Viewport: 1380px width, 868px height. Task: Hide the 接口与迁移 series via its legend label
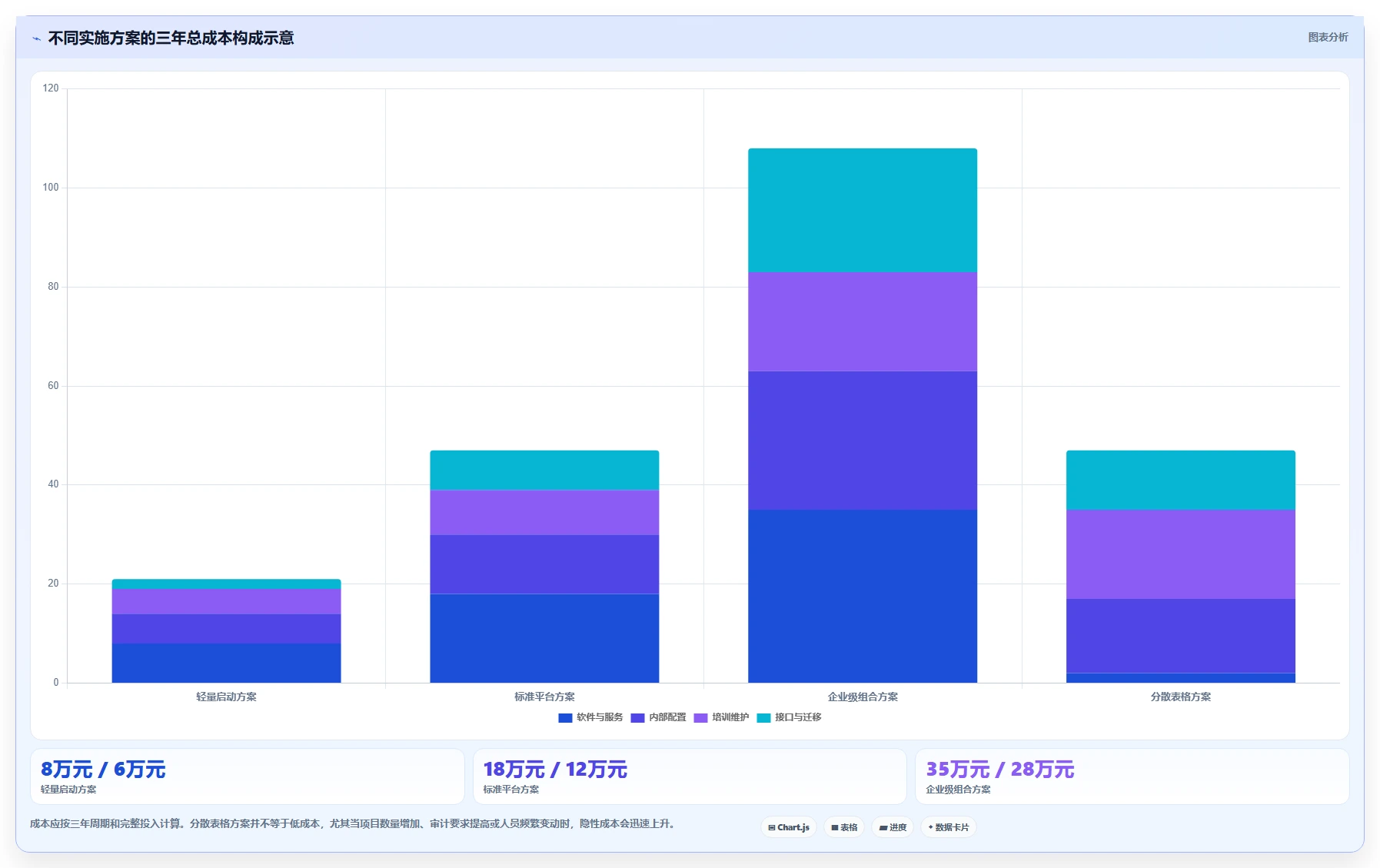798,717
